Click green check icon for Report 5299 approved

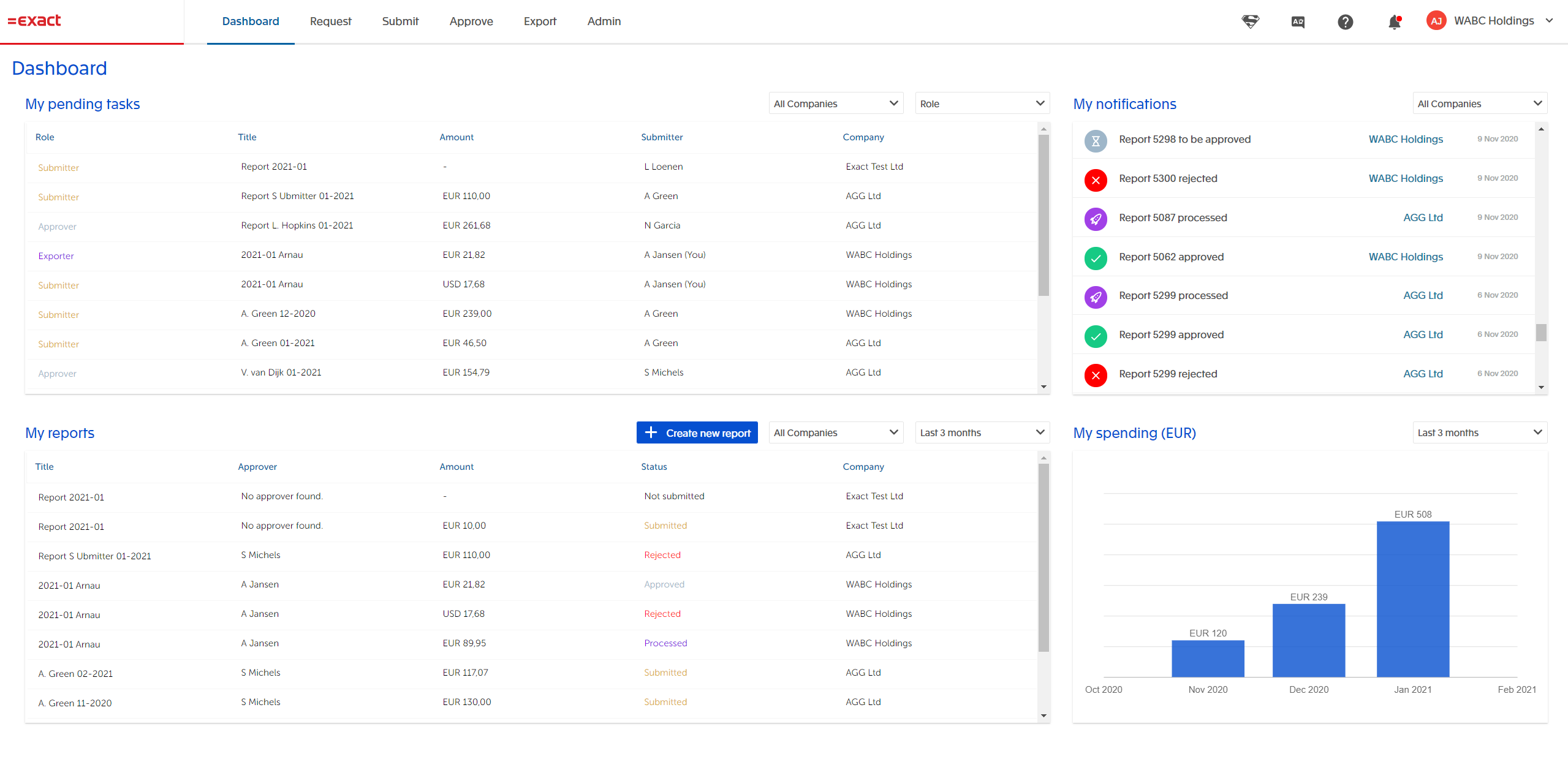1096,336
